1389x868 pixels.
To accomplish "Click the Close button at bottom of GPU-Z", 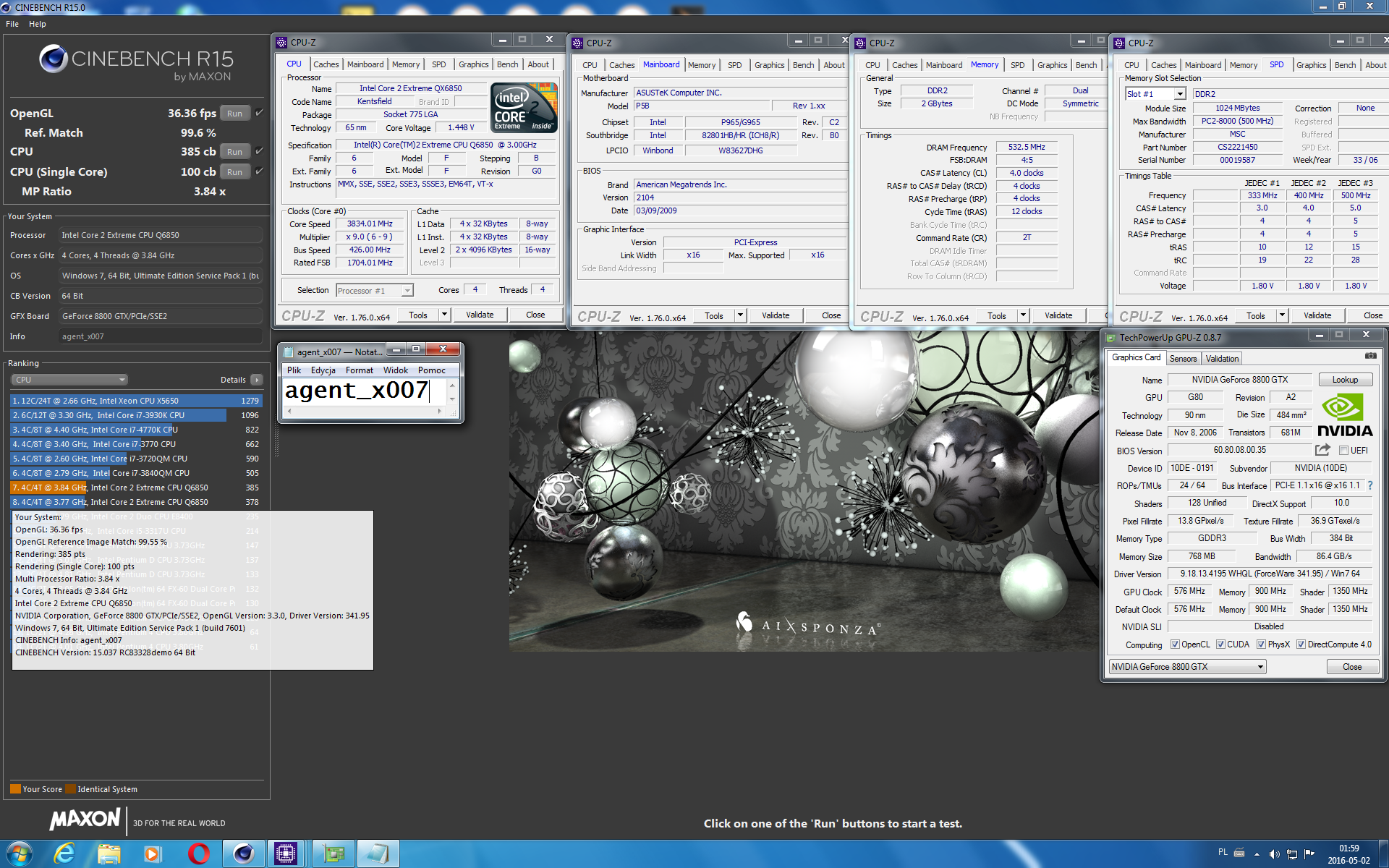I will pyautogui.click(x=1352, y=667).
